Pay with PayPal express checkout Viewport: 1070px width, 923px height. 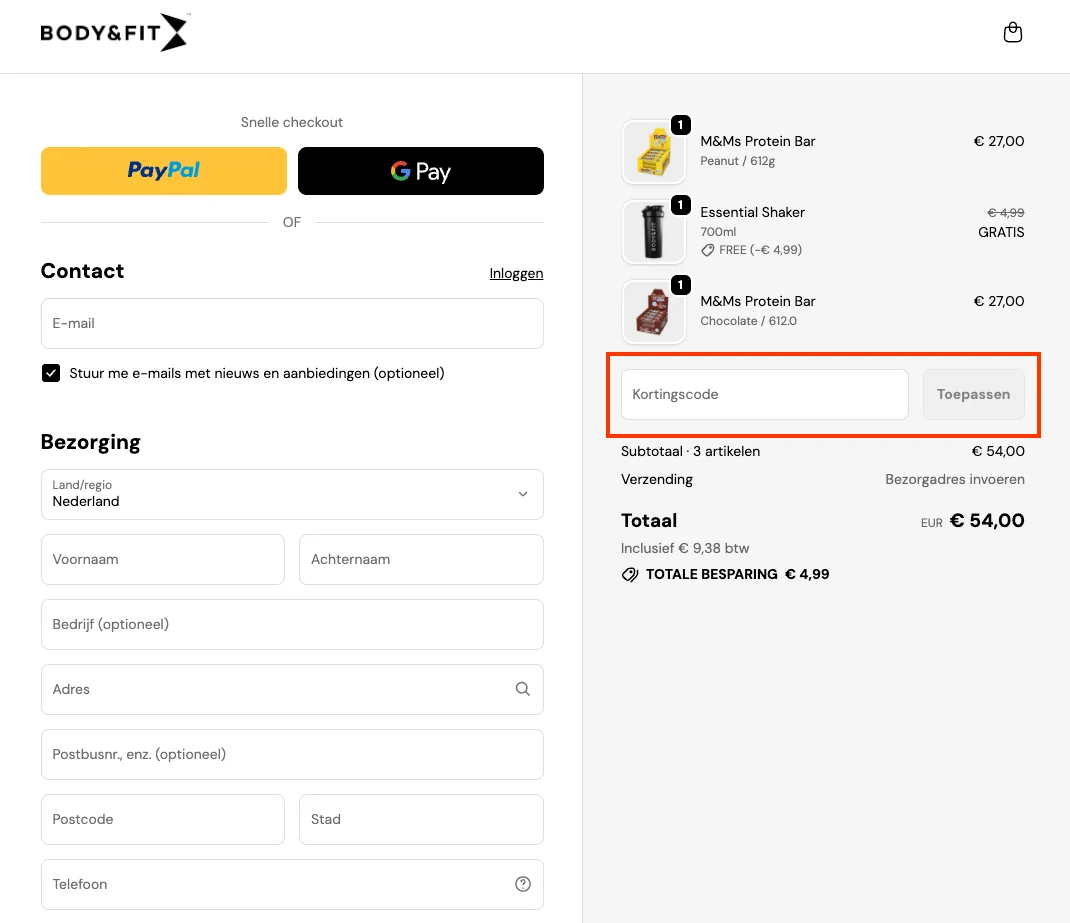pos(164,171)
